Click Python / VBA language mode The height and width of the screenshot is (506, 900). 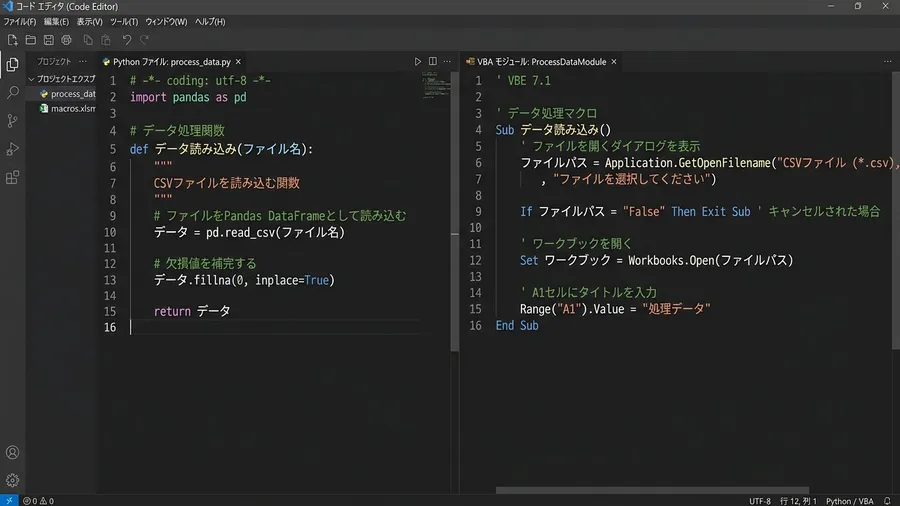tap(849, 501)
